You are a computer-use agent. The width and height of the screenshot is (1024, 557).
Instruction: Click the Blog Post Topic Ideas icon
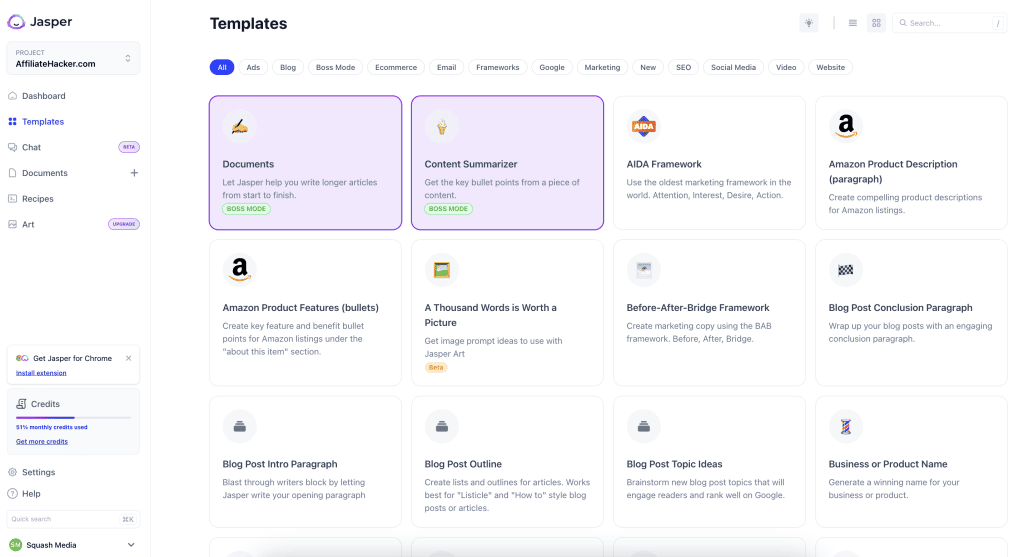tap(643, 426)
